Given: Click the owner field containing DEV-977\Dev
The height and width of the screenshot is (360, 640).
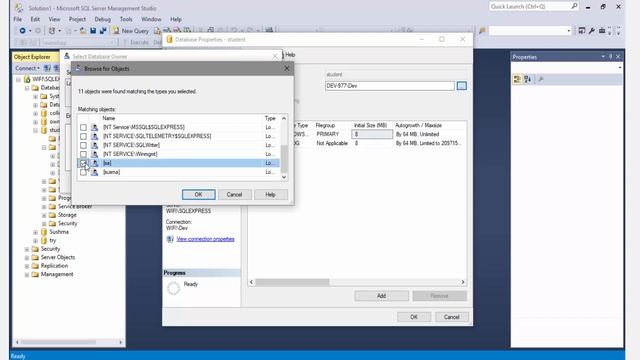Looking at the screenshot, I should [x=390, y=86].
